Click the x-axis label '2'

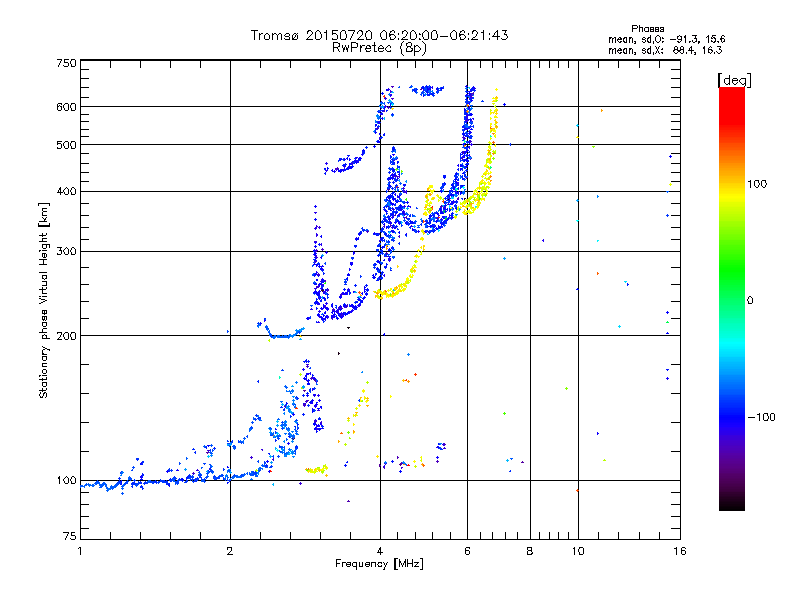coord(230,551)
